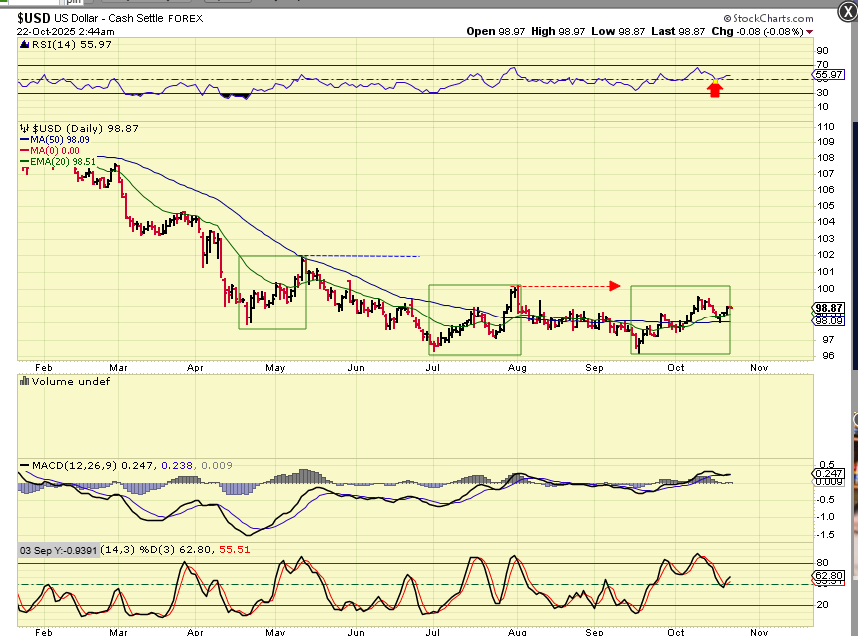The width and height of the screenshot is (858, 636).
Task: Click the candlestick icon beside $USD (Daily)
Action: click(x=25, y=129)
